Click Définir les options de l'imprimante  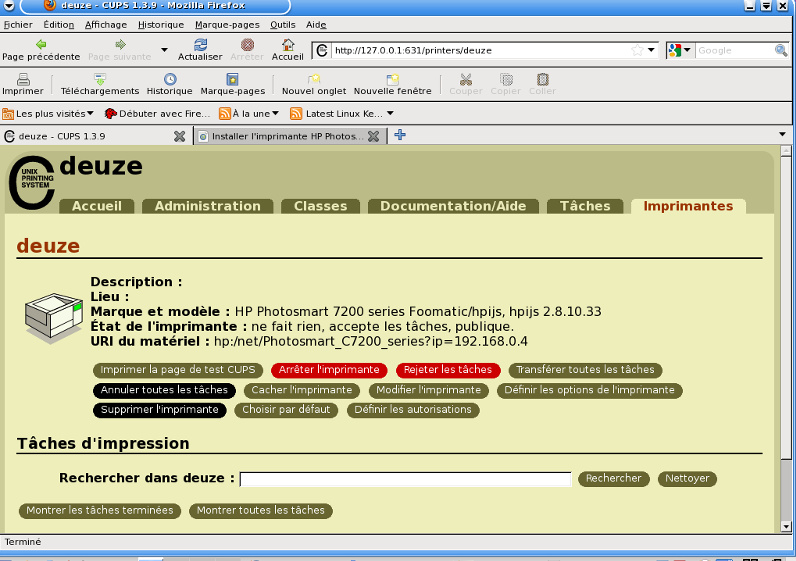point(589,390)
